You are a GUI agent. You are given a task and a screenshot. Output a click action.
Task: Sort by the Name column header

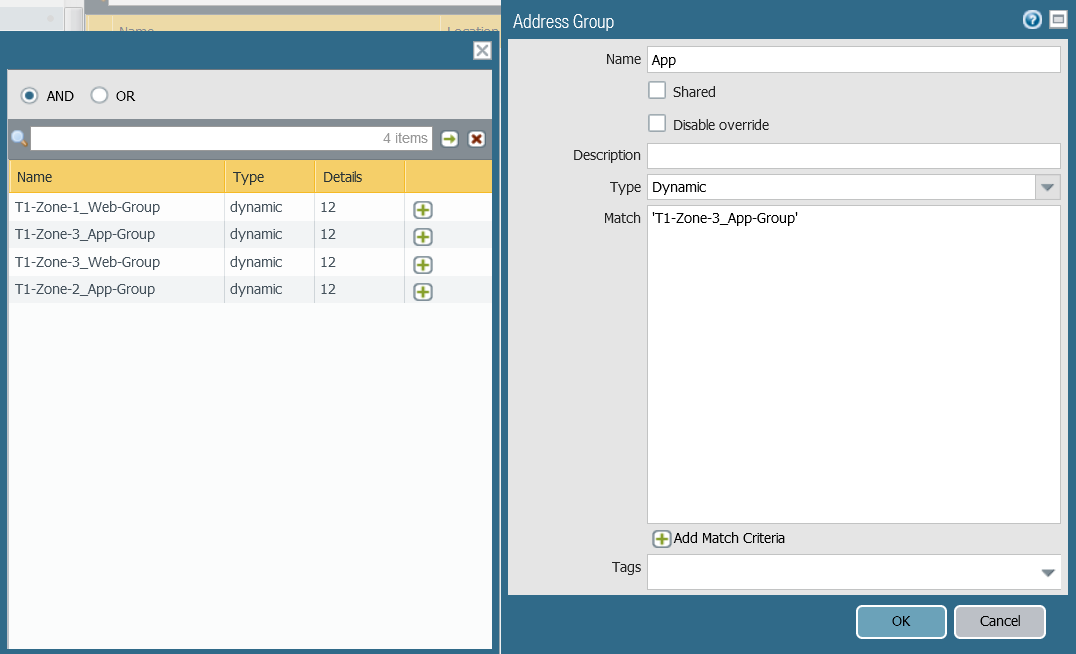(x=116, y=177)
